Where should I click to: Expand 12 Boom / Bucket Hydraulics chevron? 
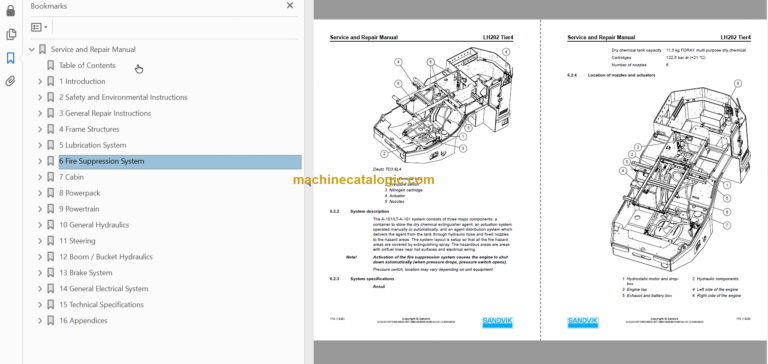coord(40,257)
